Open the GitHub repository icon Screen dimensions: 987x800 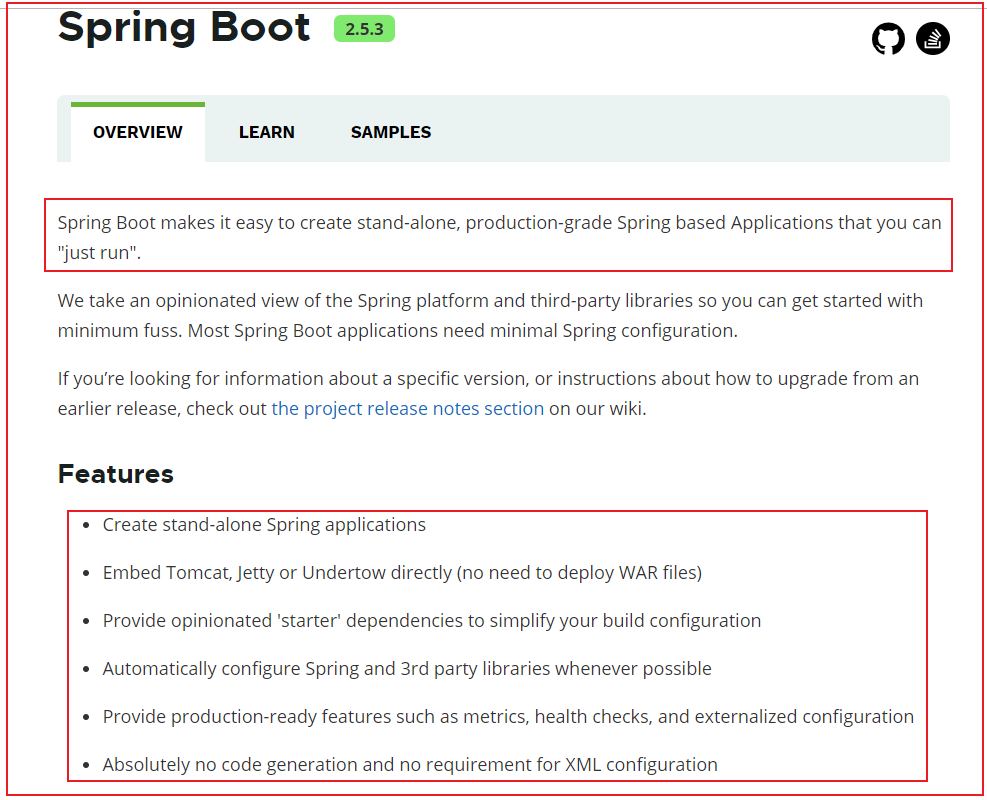[888, 39]
